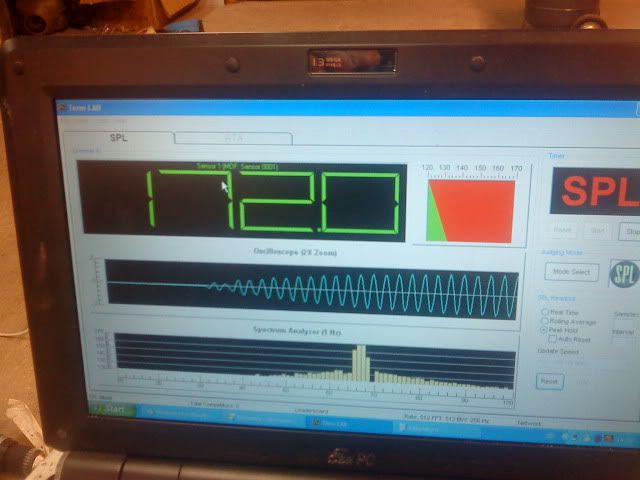Click the system tray icons in taskbar
This screenshot has height=480, width=640.
(588, 438)
